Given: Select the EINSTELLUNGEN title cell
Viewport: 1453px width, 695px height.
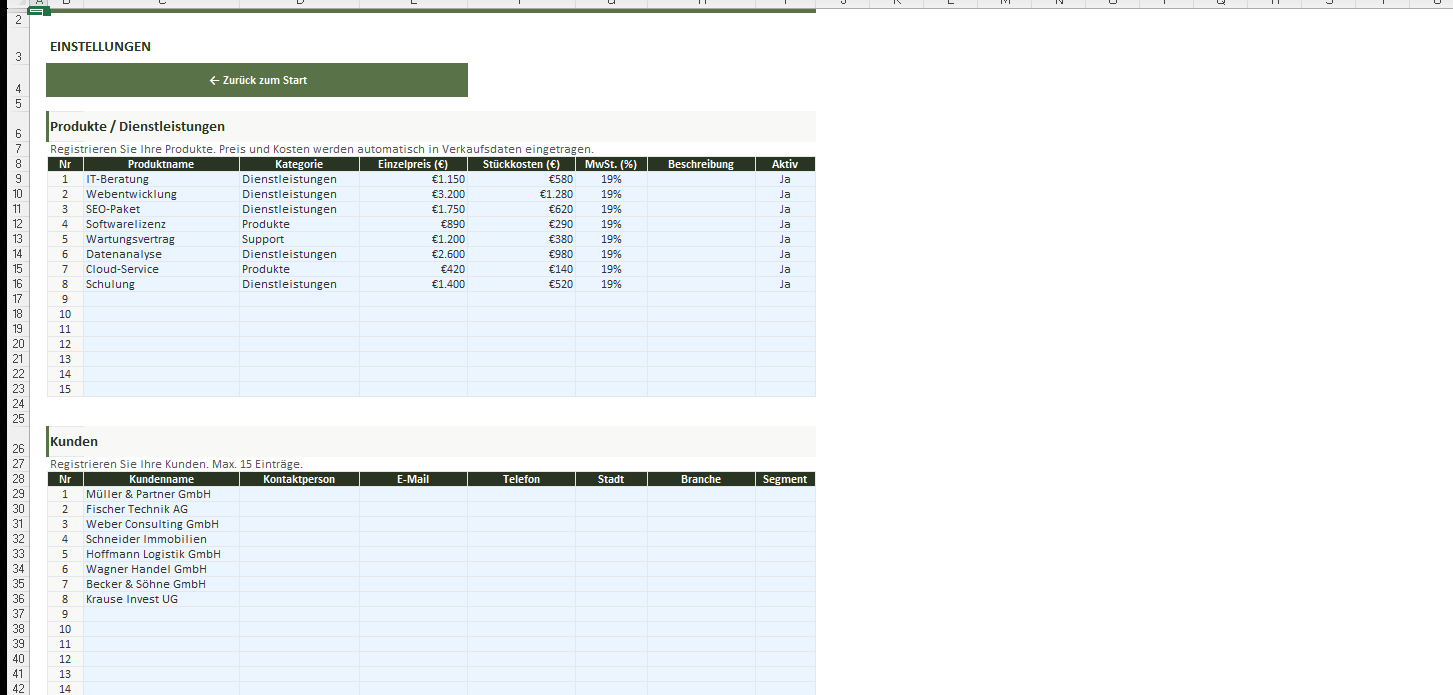Looking at the screenshot, I should tap(100, 47).
